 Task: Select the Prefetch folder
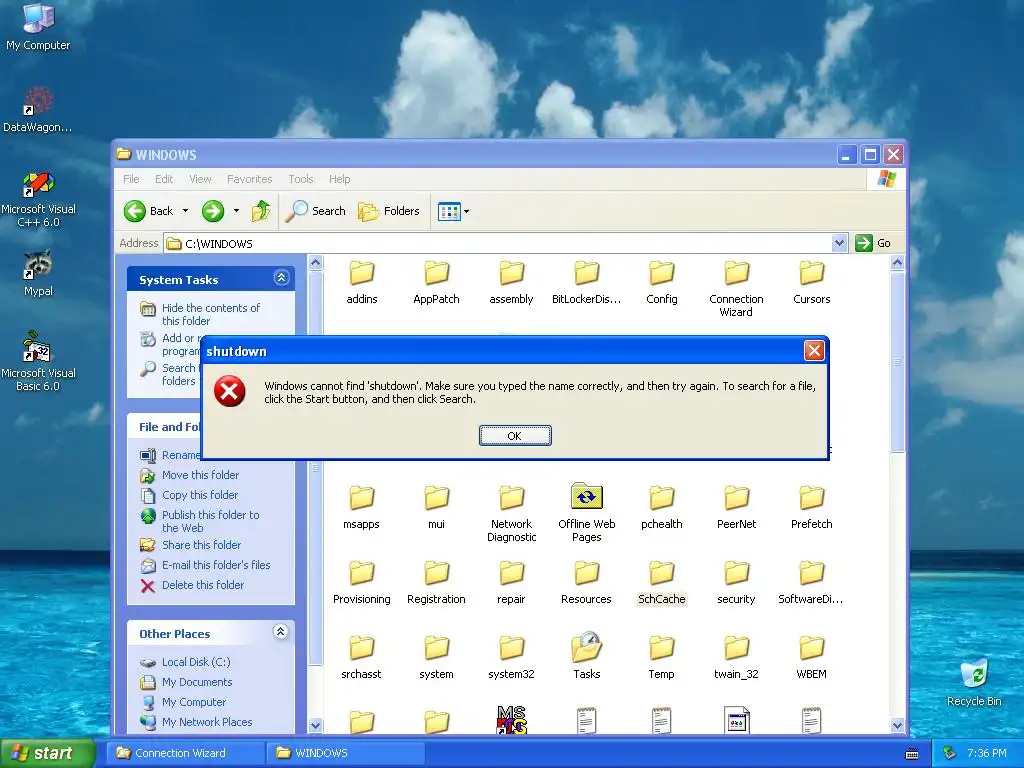812,508
